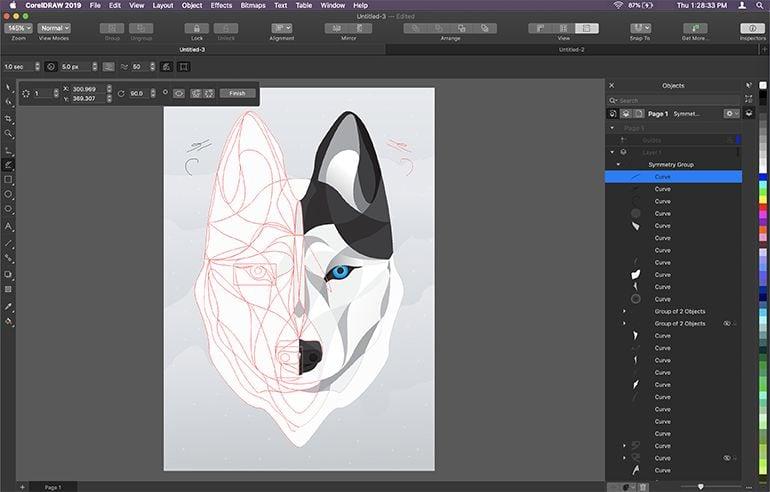The width and height of the screenshot is (770, 492).
Task: Select the Text tool in the toolbox
Action: pos(9,226)
